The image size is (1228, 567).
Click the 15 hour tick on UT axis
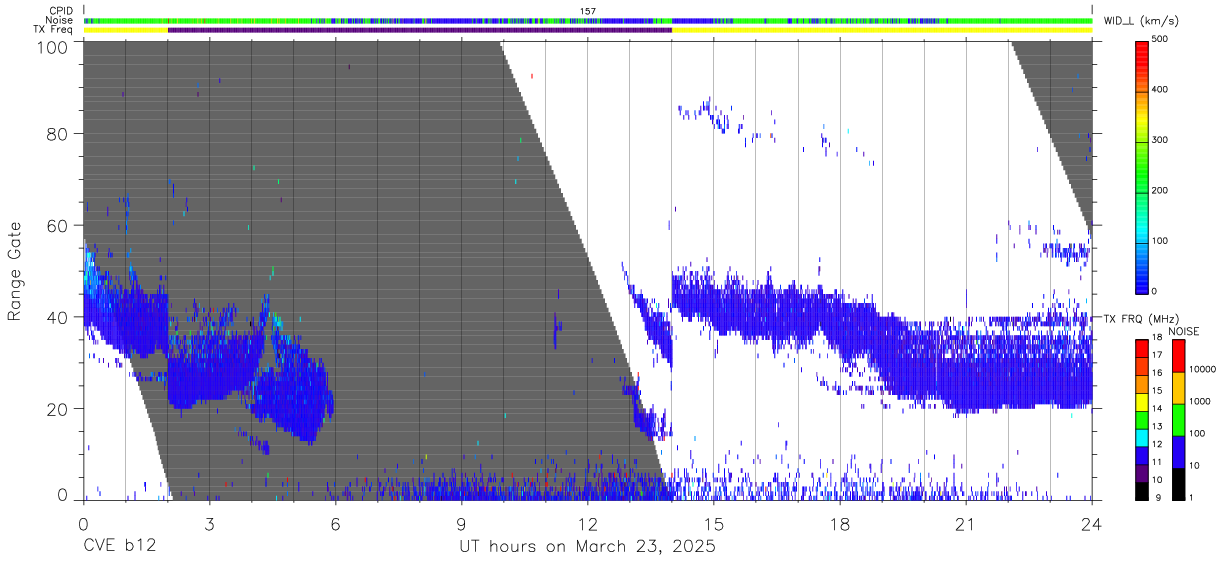714,524
